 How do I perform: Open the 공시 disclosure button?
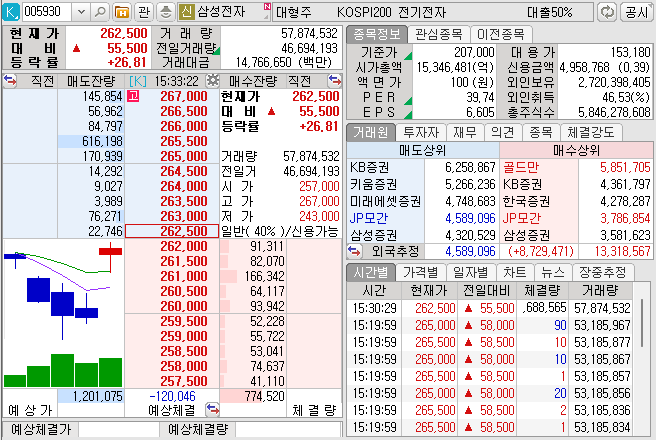[637, 12]
